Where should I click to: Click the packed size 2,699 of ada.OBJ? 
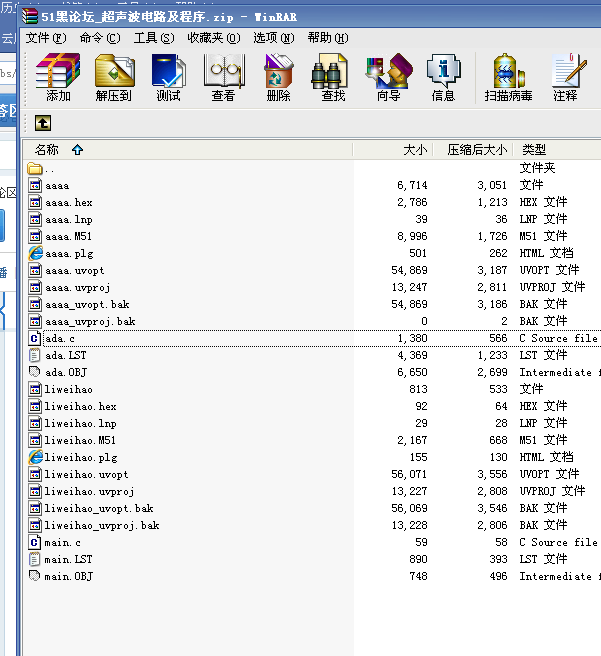(492, 372)
